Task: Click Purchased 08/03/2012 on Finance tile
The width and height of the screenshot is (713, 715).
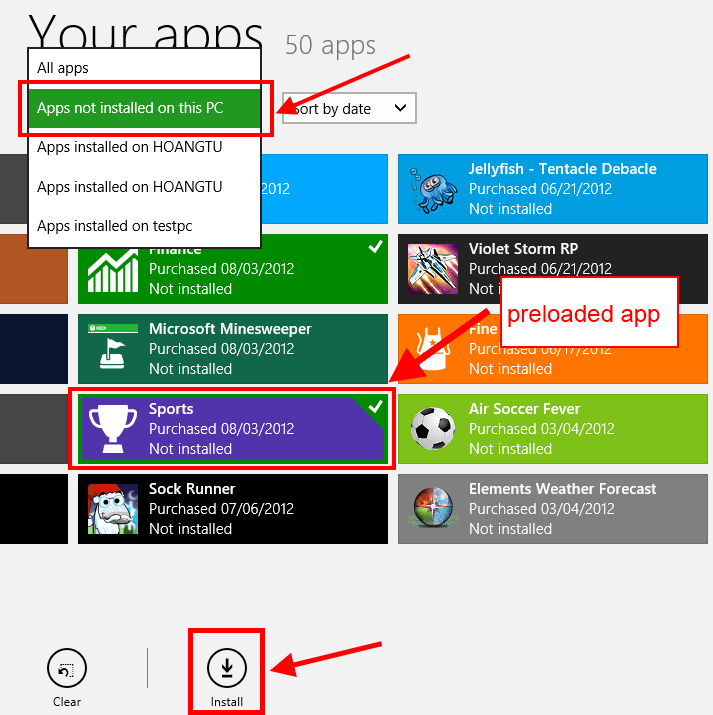Action: click(222, 269)
